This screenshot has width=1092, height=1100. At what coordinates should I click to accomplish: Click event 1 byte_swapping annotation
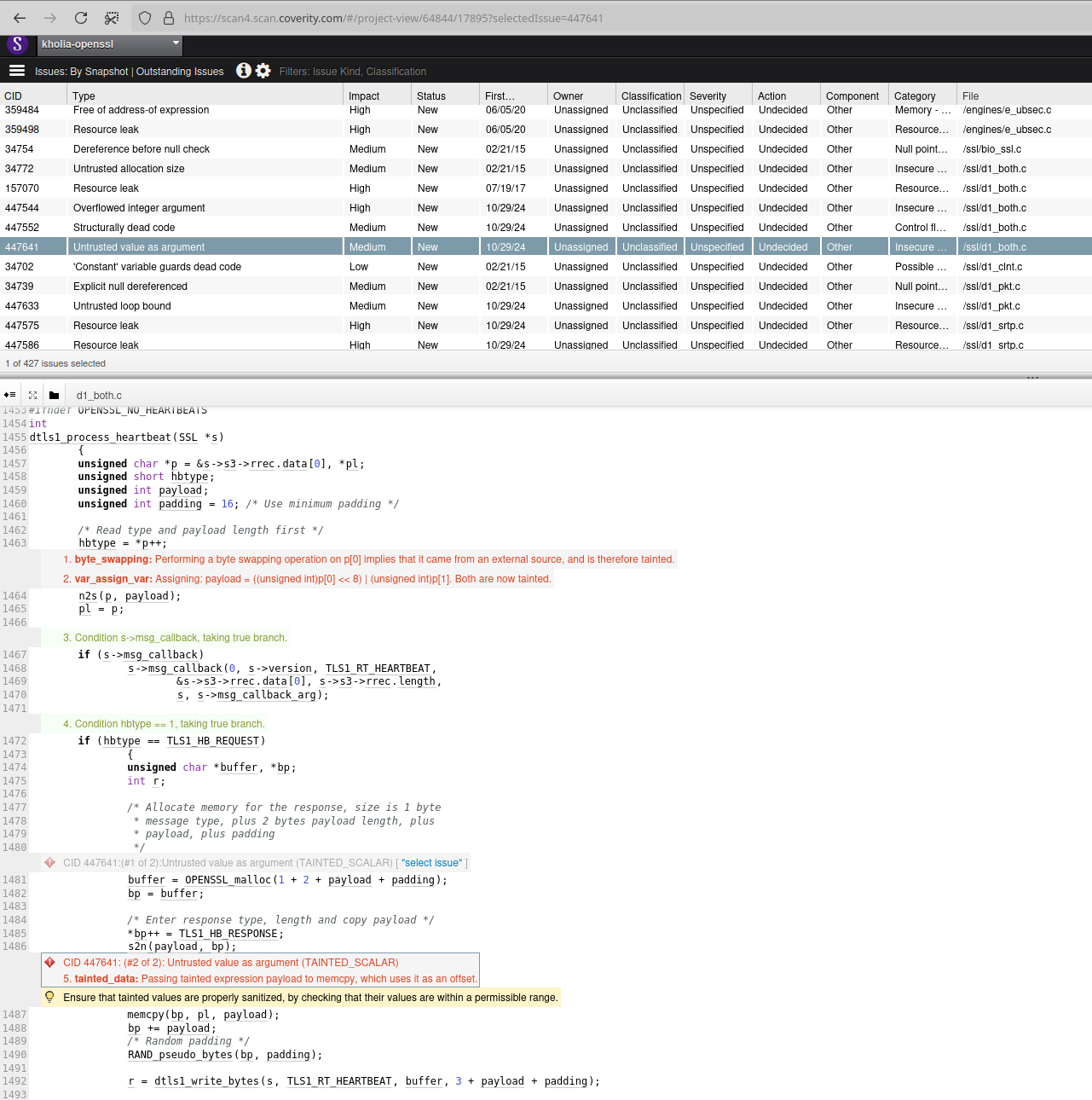369,559
